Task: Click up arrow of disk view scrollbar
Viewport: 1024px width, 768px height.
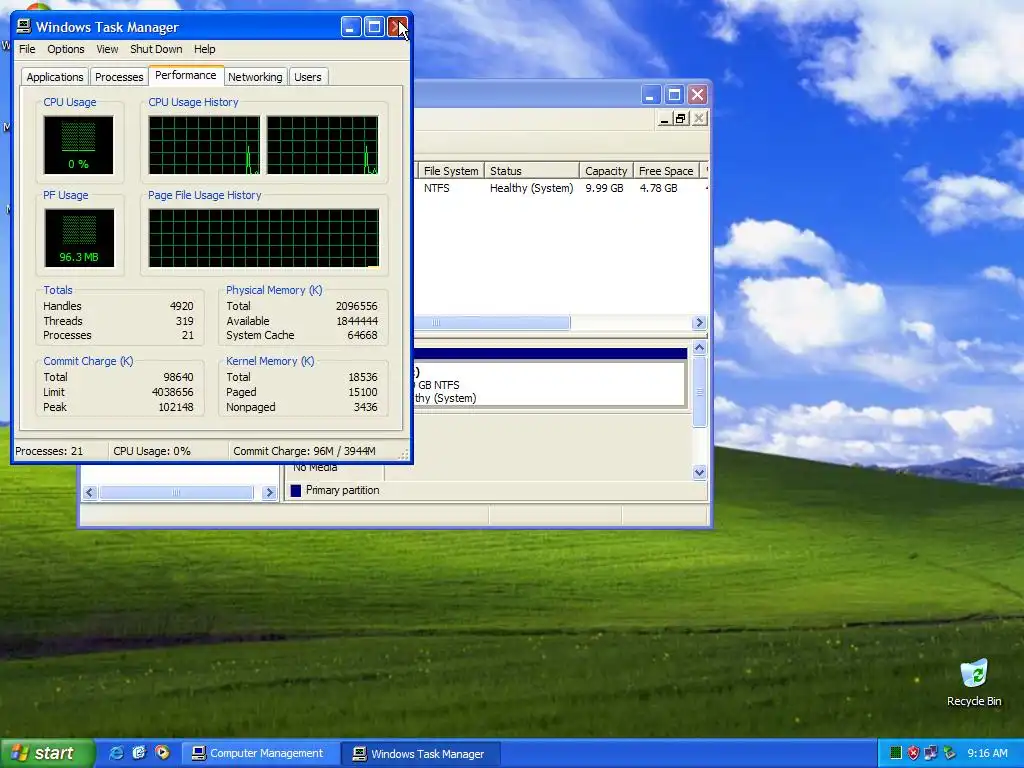Action: pos(699,348)
